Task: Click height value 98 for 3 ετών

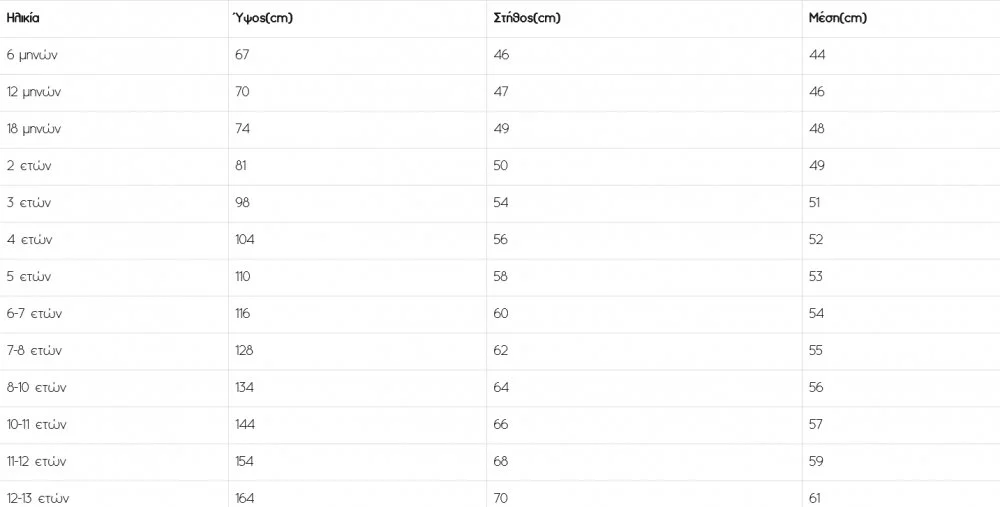Action: pyautogui.click(x=242, y=203)
